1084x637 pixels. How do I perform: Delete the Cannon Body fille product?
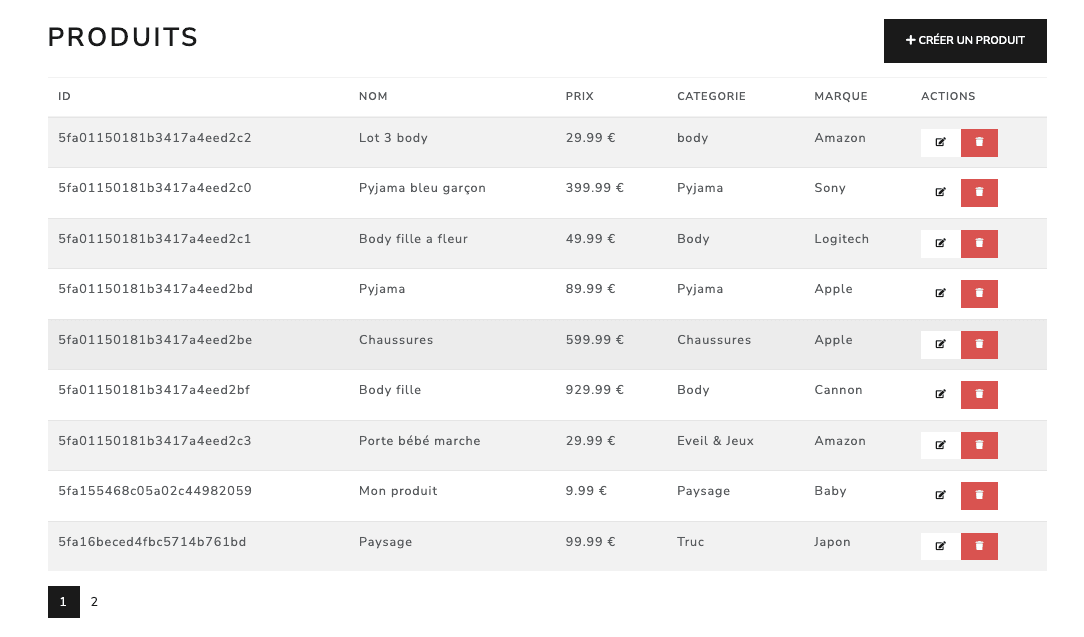tap(979, 394)
